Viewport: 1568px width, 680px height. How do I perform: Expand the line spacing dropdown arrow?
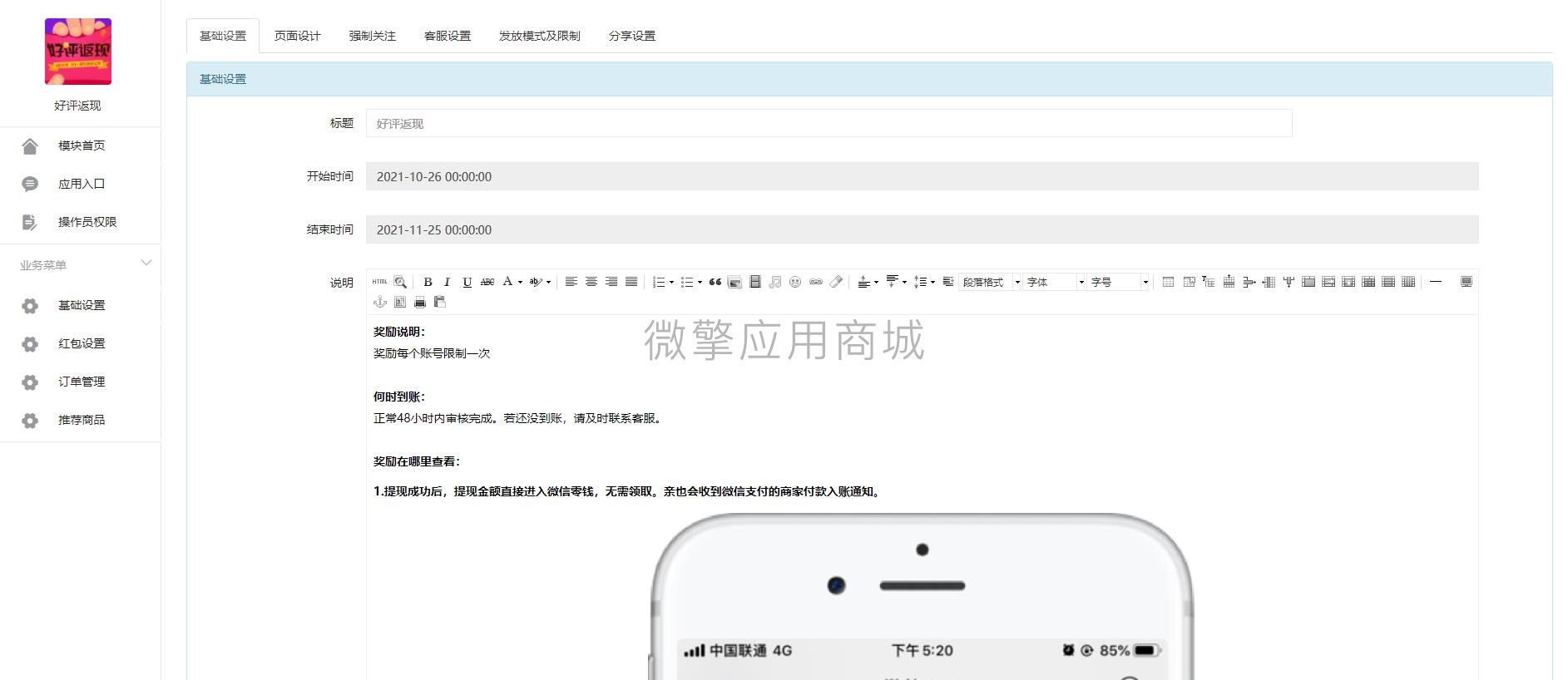click(x=932, y=282)
